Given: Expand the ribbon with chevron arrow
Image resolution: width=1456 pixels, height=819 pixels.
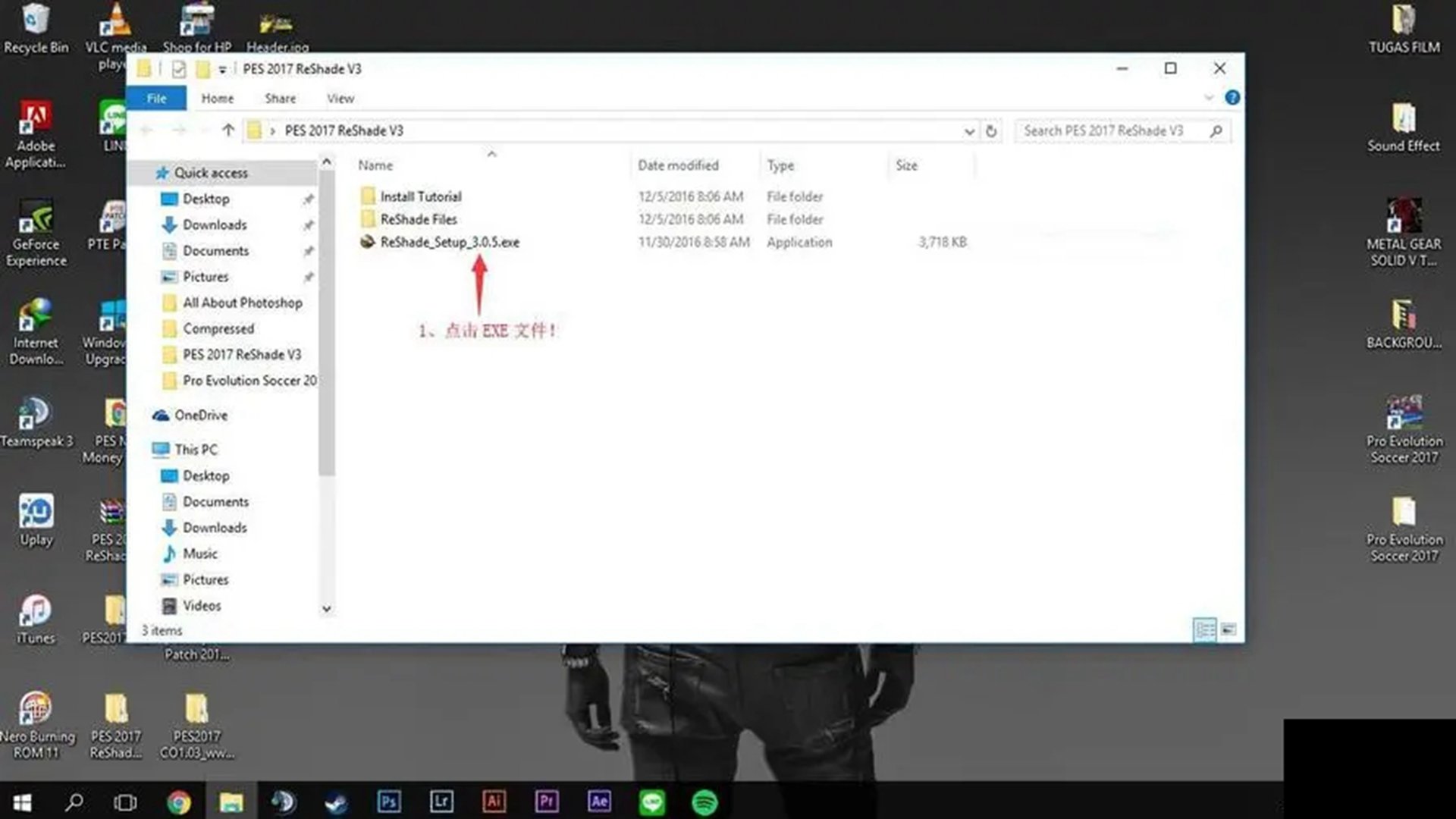Looking at the screenshot, I should point(1209,98).
